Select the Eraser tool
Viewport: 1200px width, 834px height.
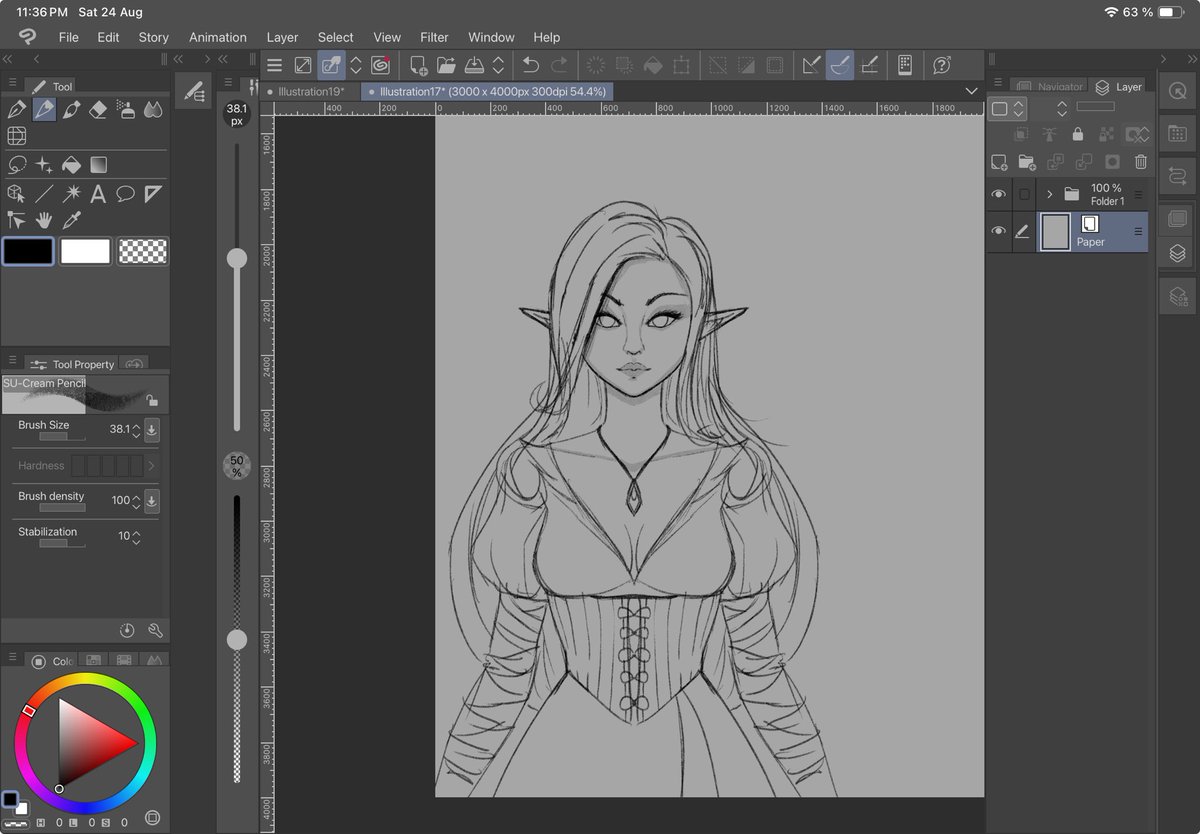click(x=98, y=109)
